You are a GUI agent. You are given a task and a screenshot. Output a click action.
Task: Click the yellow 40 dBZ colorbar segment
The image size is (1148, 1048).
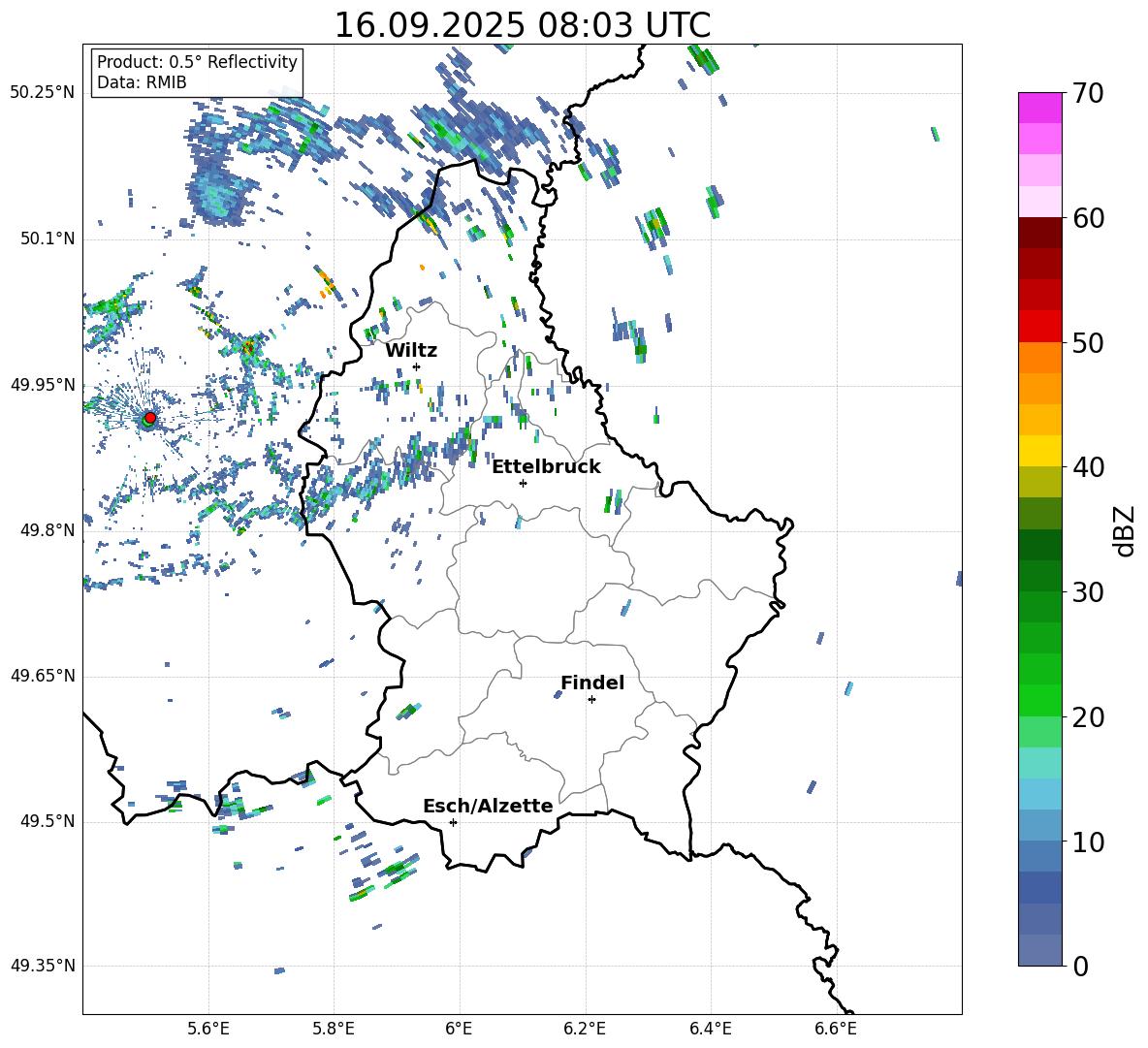click(1039, 451)
